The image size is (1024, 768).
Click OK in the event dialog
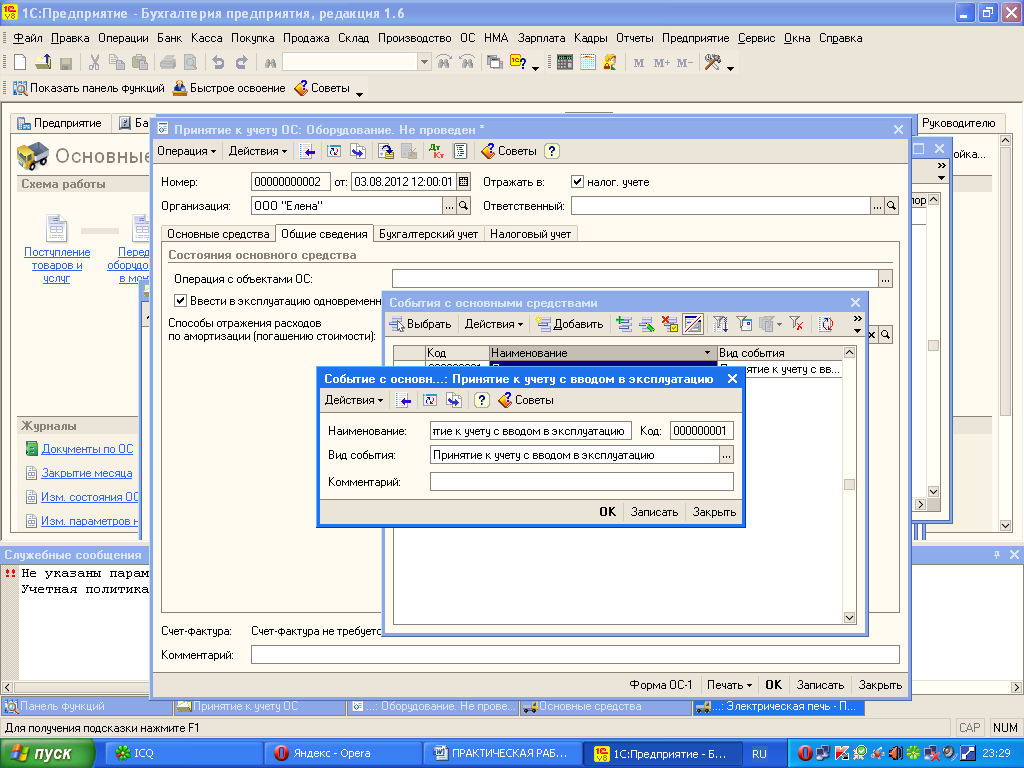click(x=607, y=512)
